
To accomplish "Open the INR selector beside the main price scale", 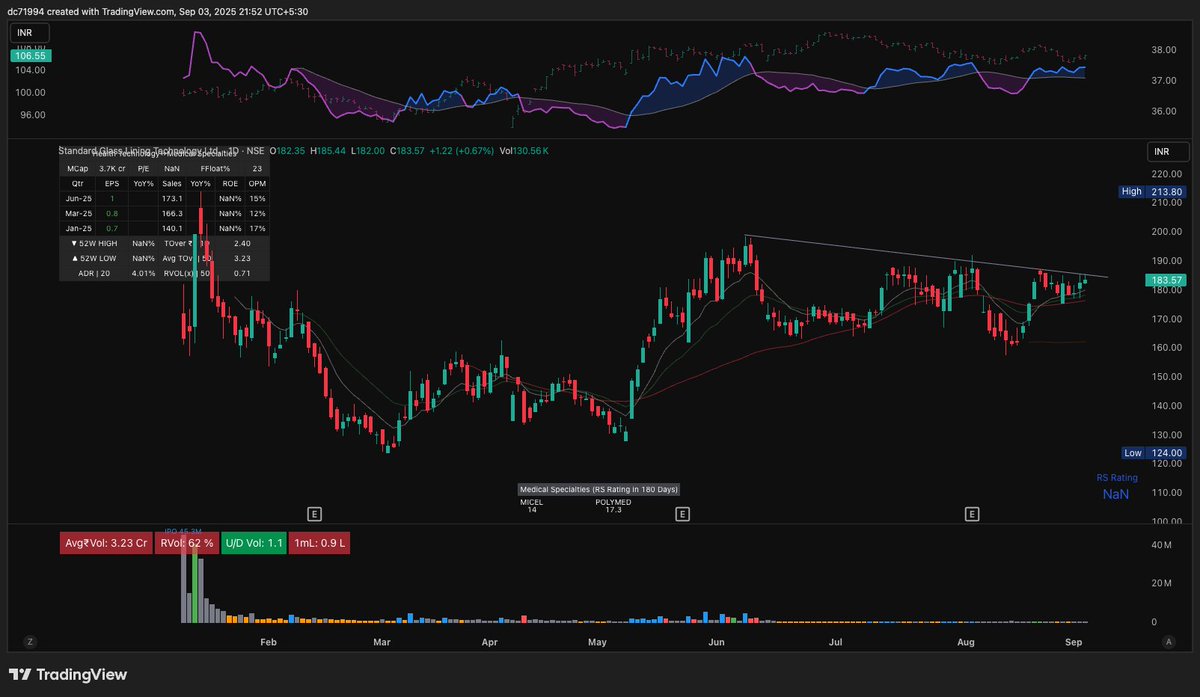I will [1166, 151].
